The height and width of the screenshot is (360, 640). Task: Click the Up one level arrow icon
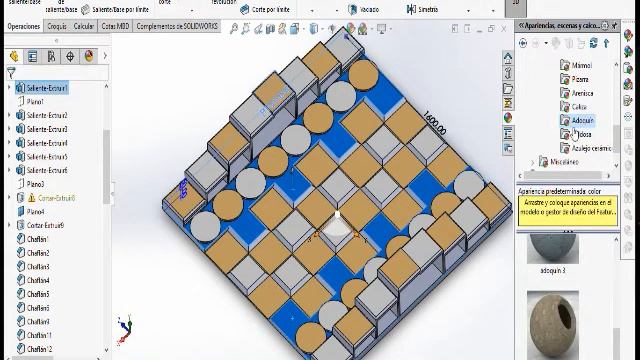click(607, 43)
